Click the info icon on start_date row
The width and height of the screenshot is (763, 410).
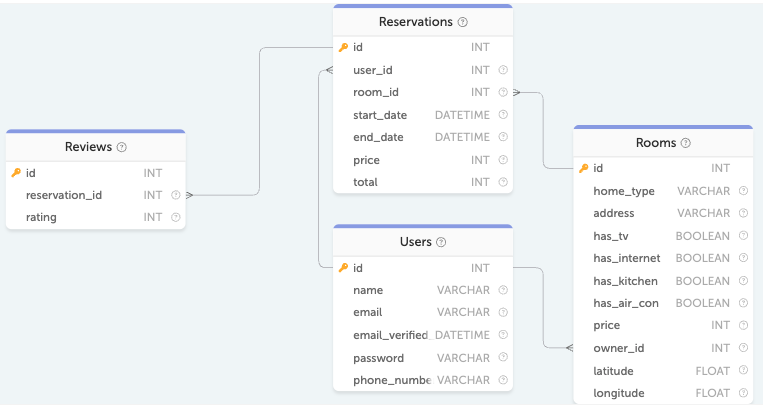503,115
